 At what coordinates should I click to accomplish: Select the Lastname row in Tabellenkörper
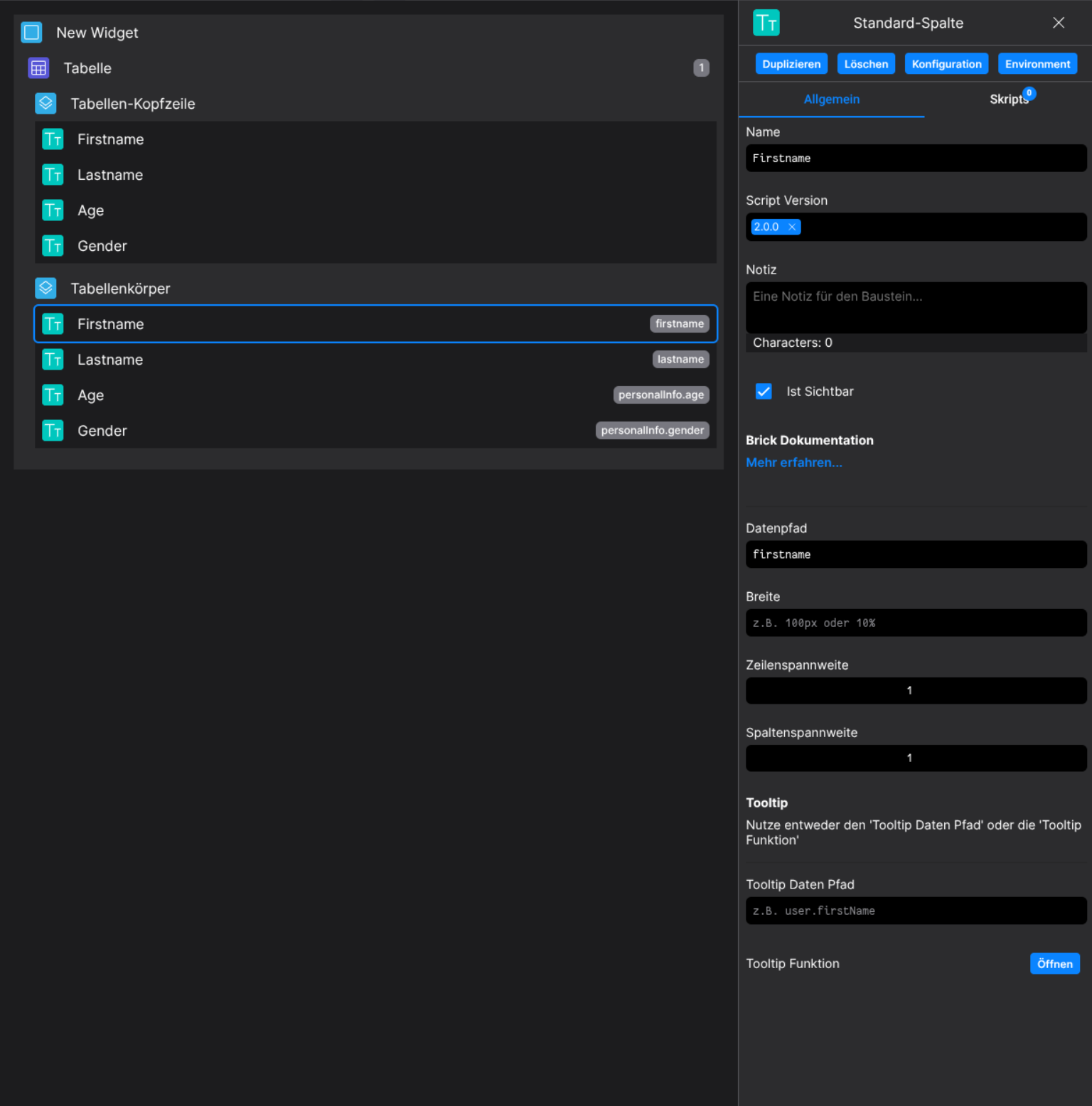284,360
